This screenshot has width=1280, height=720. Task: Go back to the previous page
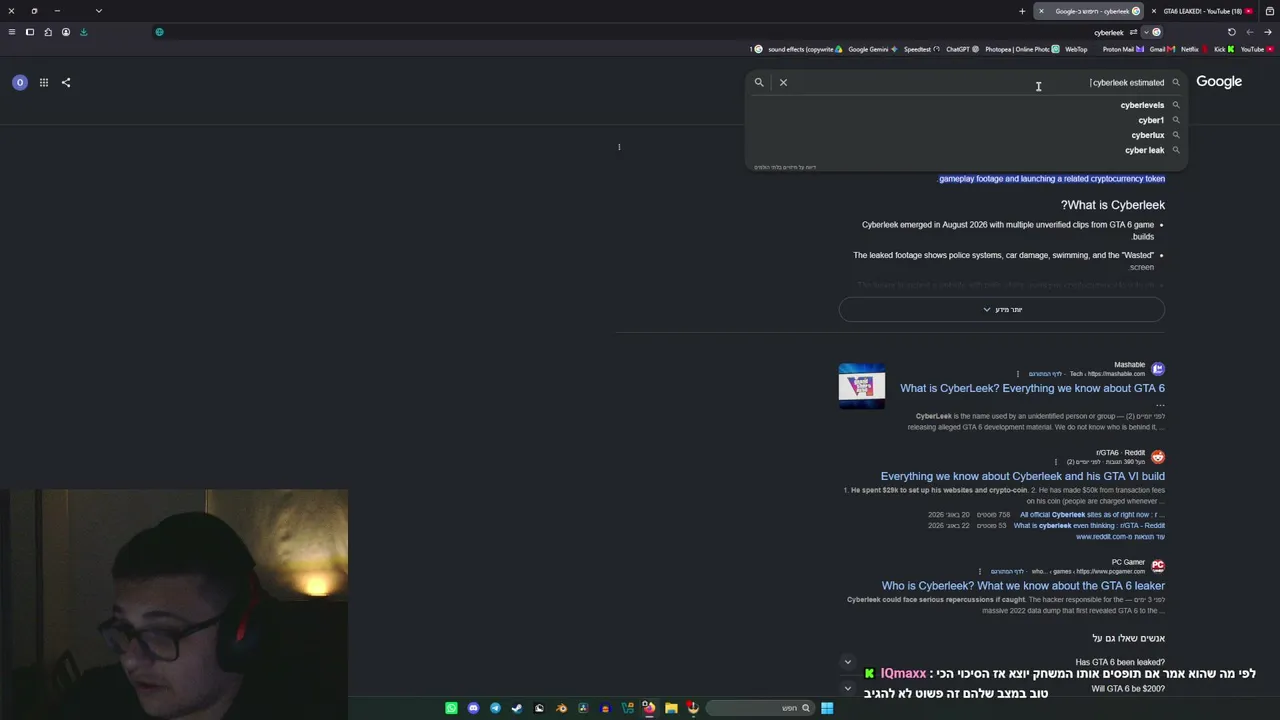point(1267,32)
